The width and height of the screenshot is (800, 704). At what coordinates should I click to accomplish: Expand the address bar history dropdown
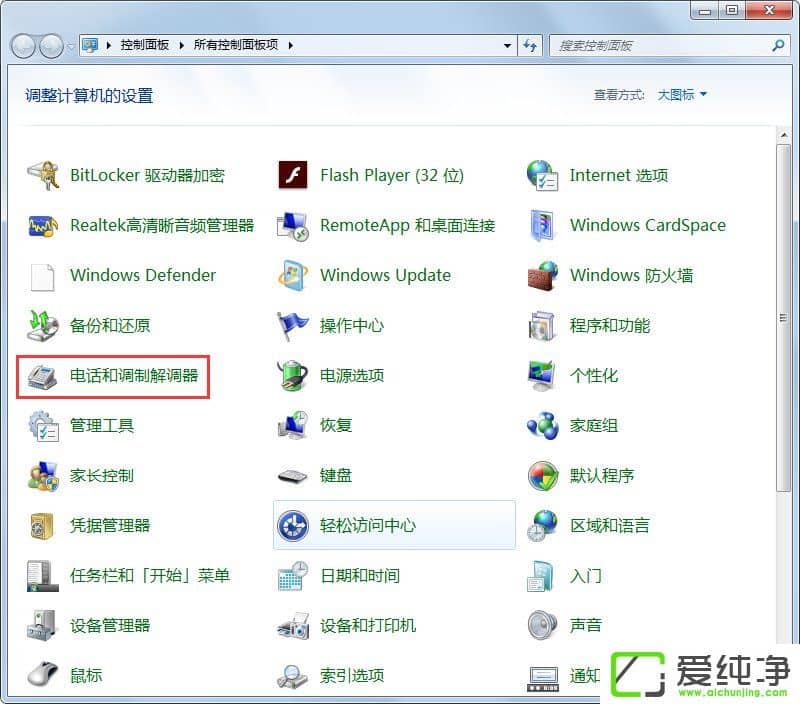point(507,45)
